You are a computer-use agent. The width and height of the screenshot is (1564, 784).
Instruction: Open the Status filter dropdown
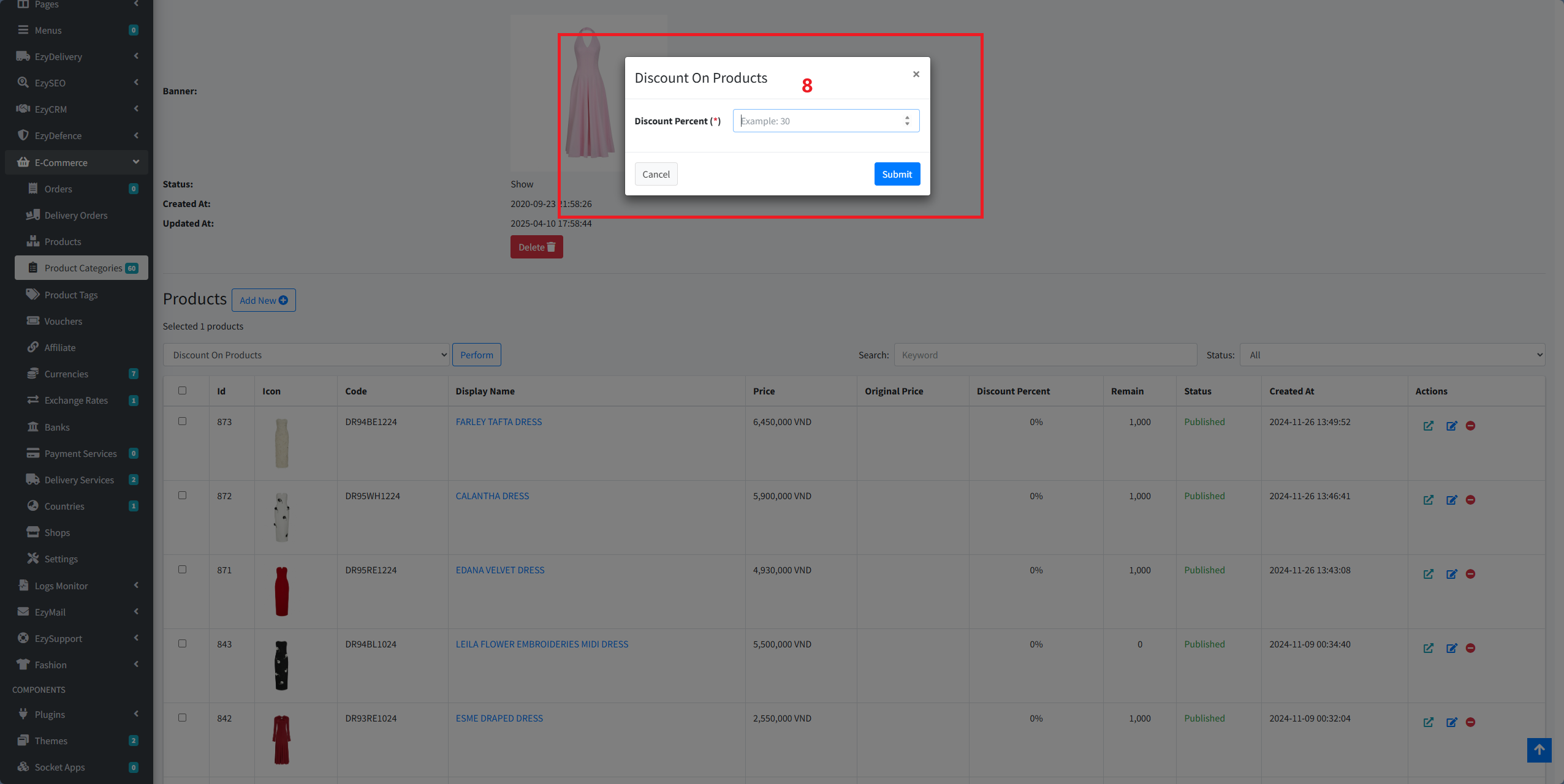click(1392, 355)
